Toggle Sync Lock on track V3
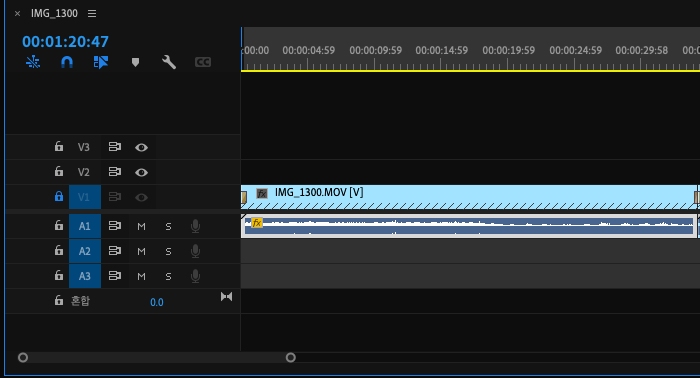The image size is (700, 378). tap(115, 147)
